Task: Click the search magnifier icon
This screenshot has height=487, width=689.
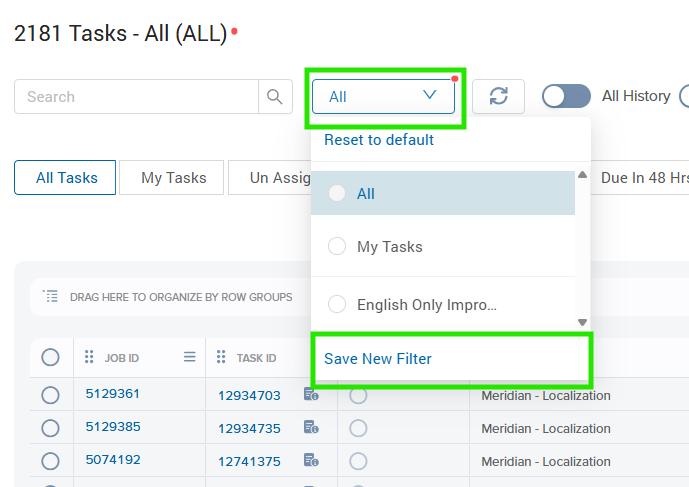Action: click(x=275, y=96)
